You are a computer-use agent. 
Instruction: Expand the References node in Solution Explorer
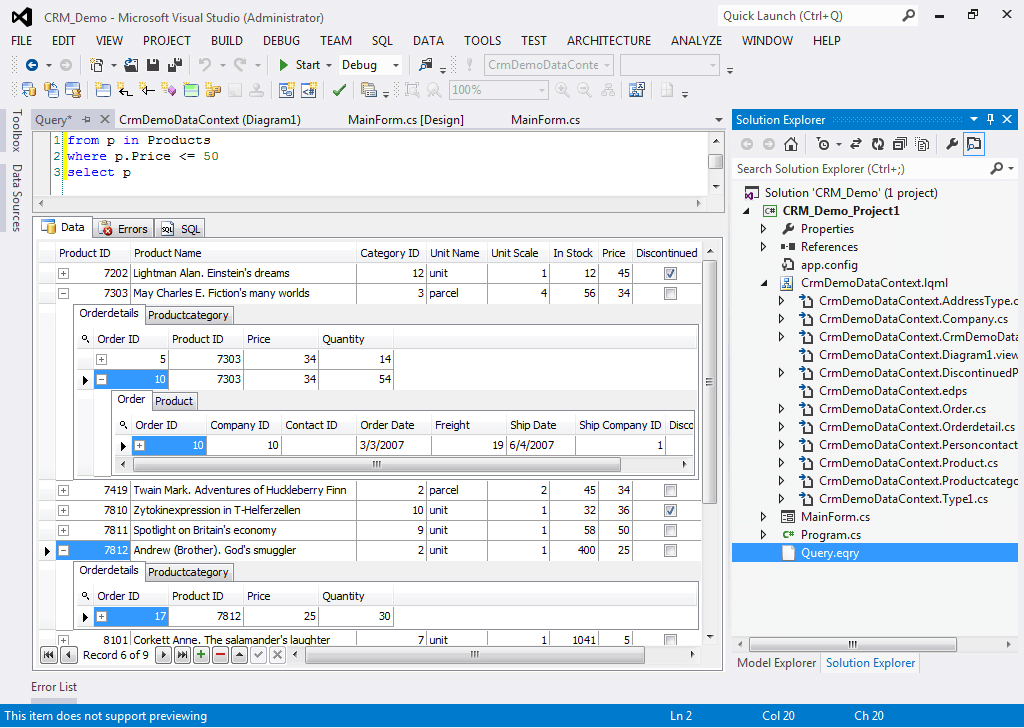763,247
